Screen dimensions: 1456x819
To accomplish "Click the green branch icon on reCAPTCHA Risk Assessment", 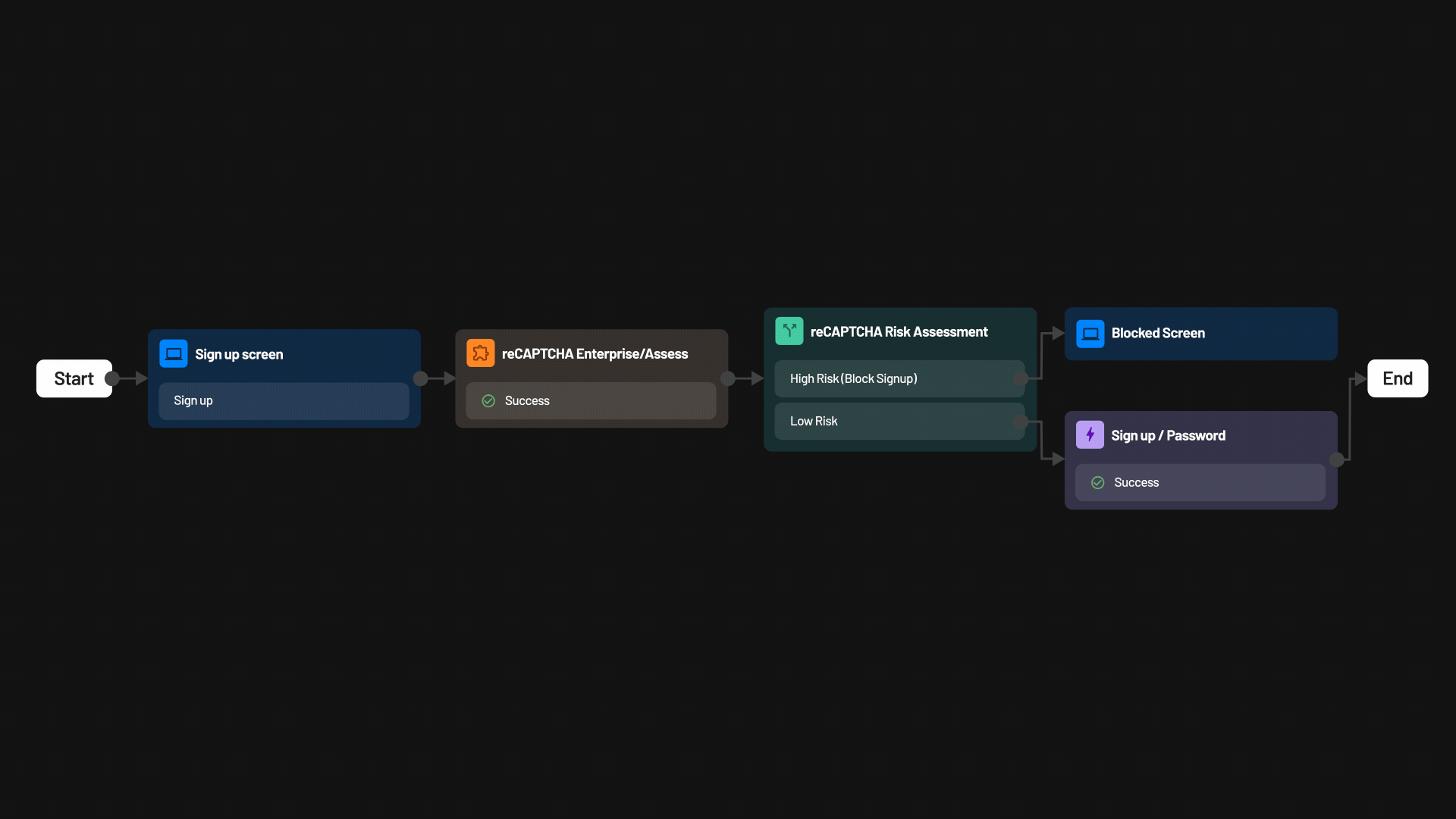I will pyautogui.click(x=789, y=331).
